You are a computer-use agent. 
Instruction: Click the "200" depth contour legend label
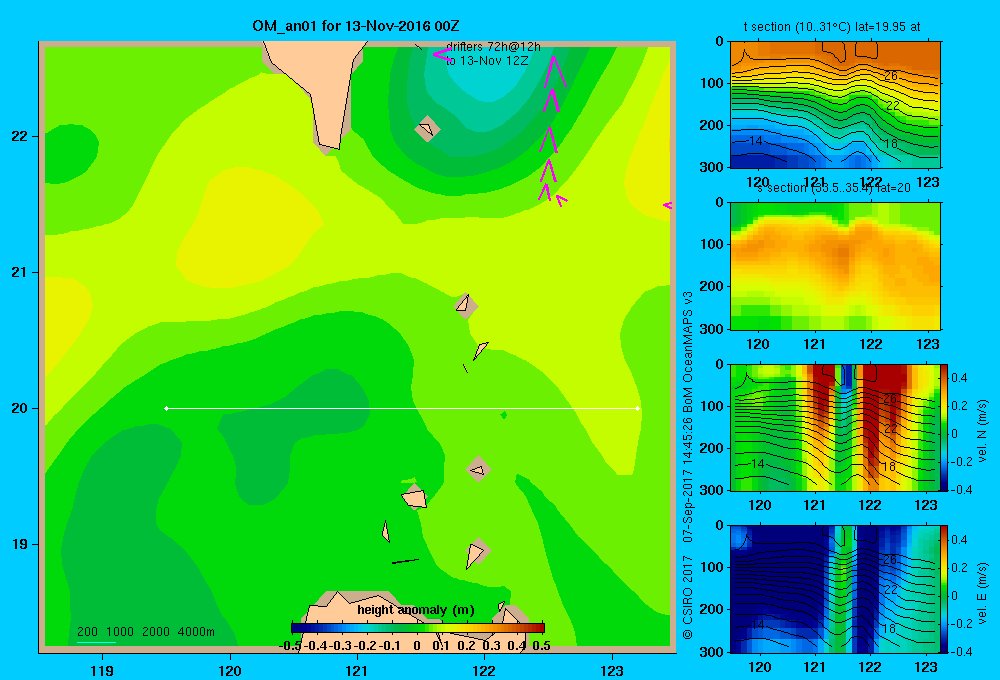(87, 632)
